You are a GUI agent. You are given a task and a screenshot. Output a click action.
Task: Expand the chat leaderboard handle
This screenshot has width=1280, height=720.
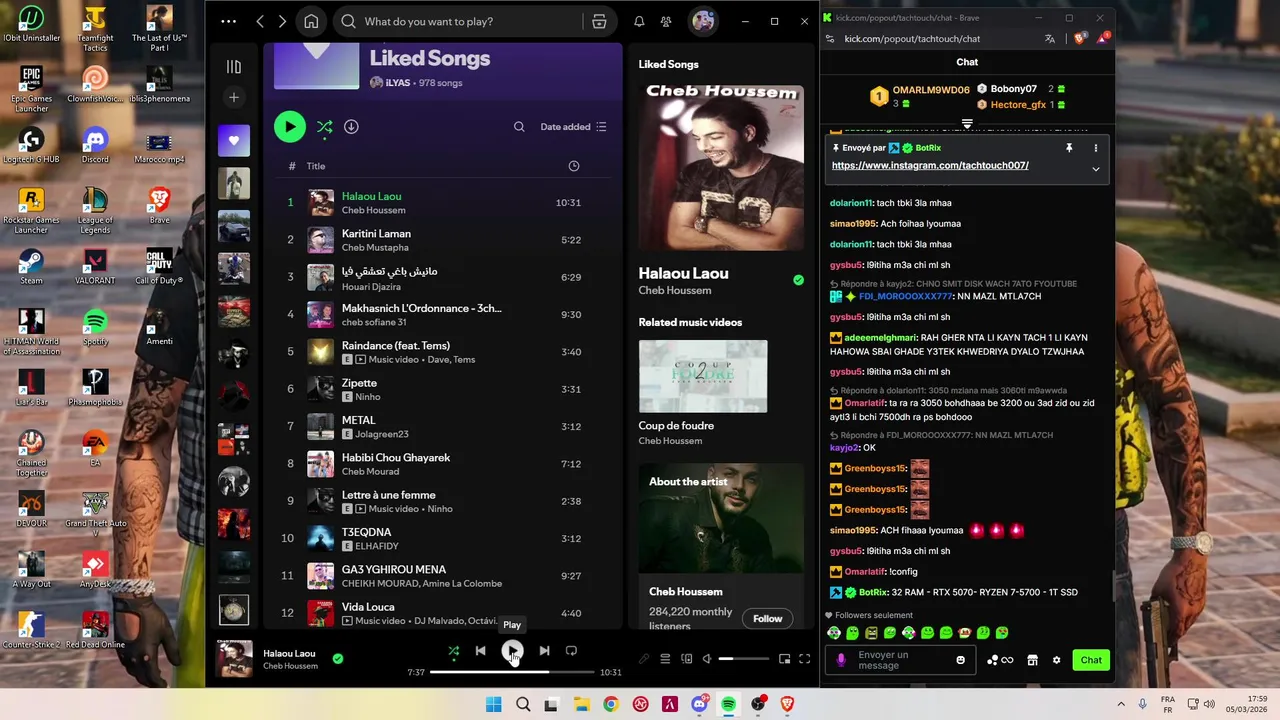pos(967,124)
